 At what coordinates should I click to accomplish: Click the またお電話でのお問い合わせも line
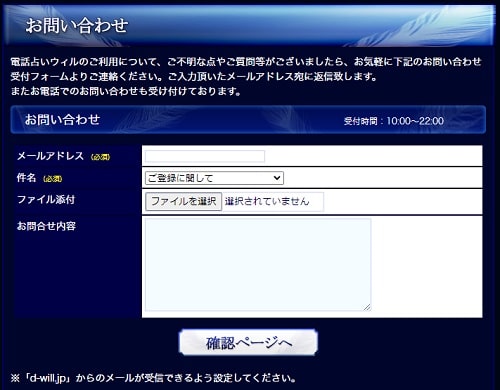point(126,91)
